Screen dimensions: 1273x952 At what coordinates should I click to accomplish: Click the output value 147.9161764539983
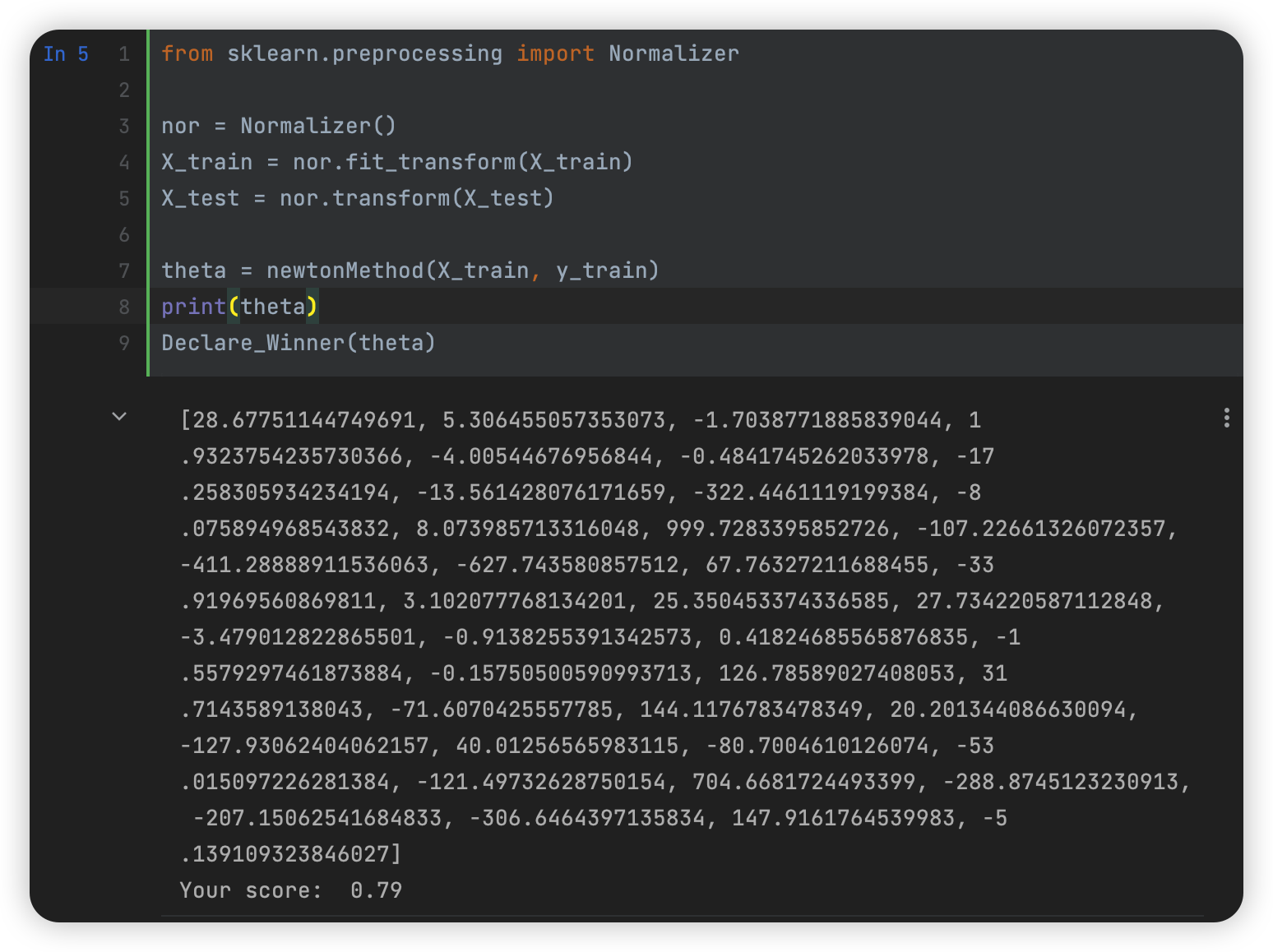click(844, 818)
